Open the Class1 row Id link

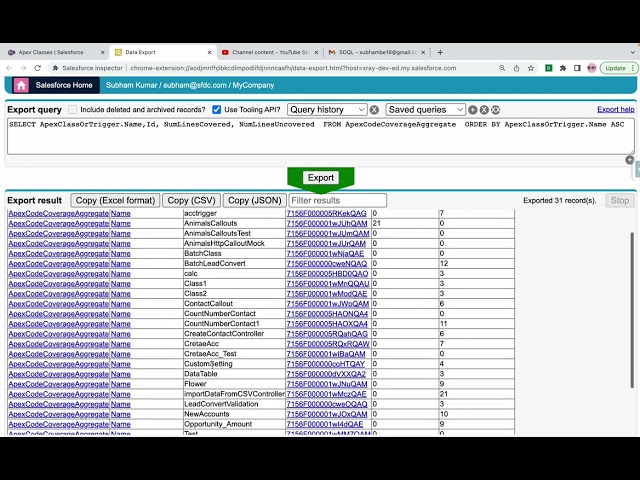[328, 284]
